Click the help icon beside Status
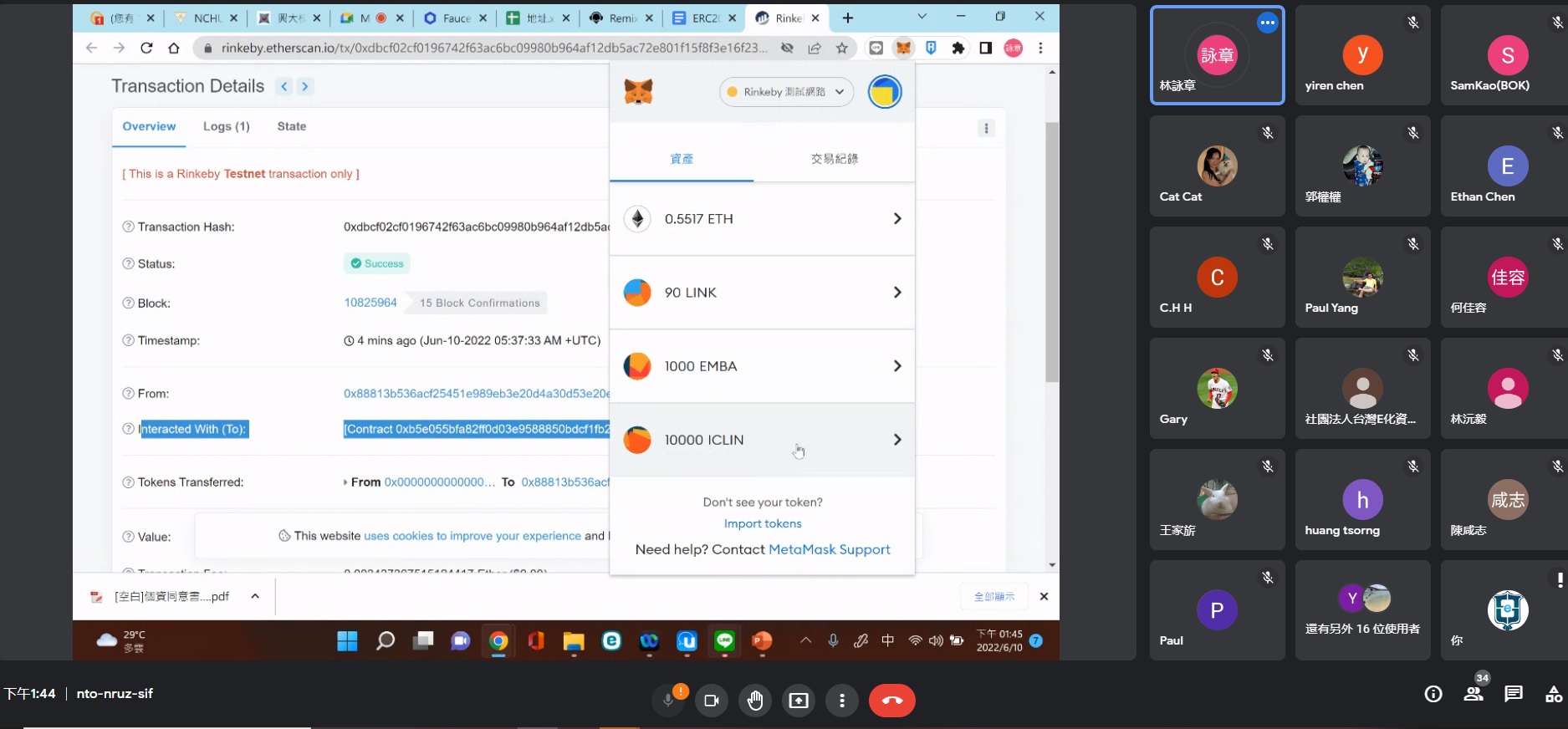1568x729 pixels. (x=129, y=263)
